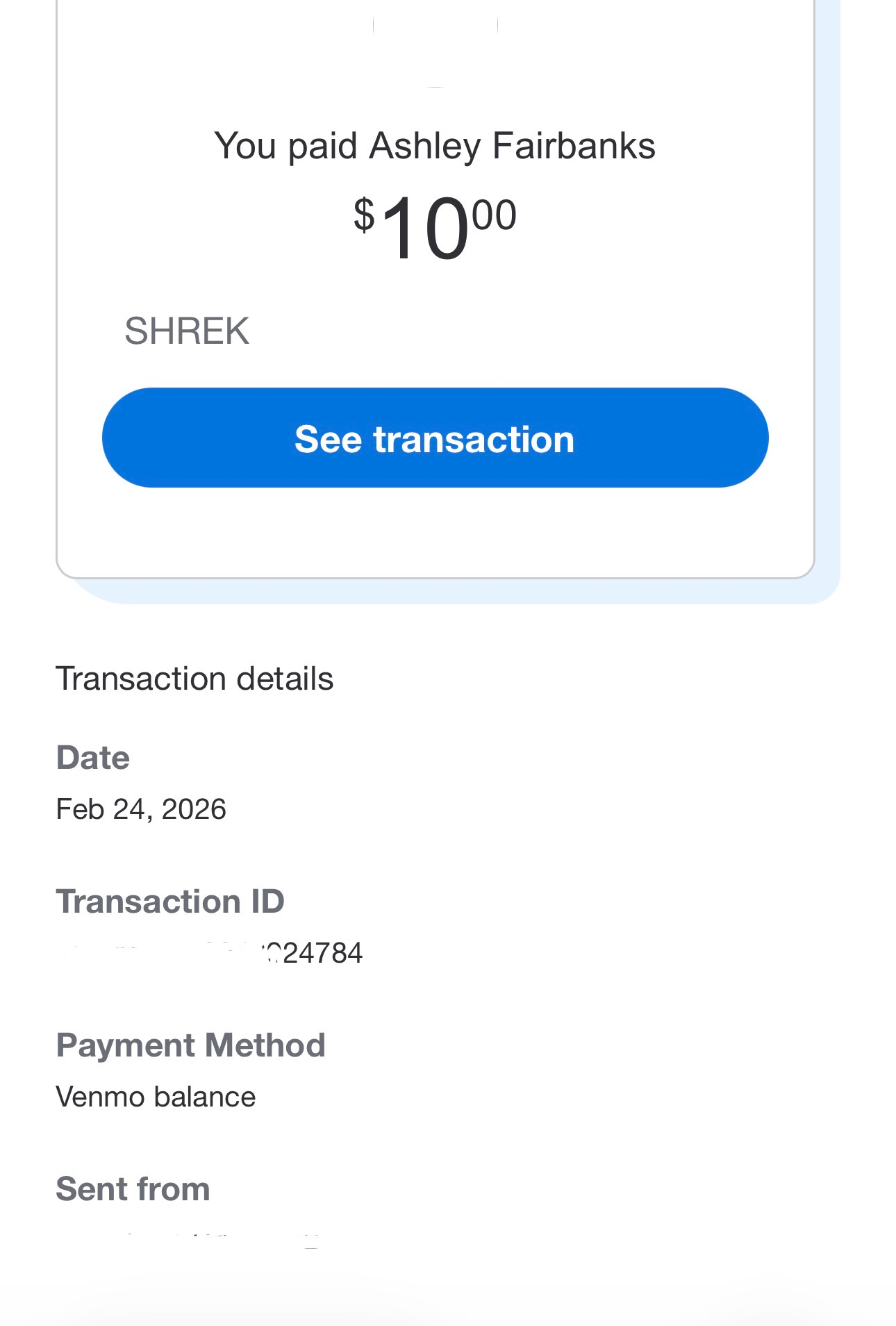Click the recipient name Ashley Fairbanks

pyautogui.click(x=512, y=147)
